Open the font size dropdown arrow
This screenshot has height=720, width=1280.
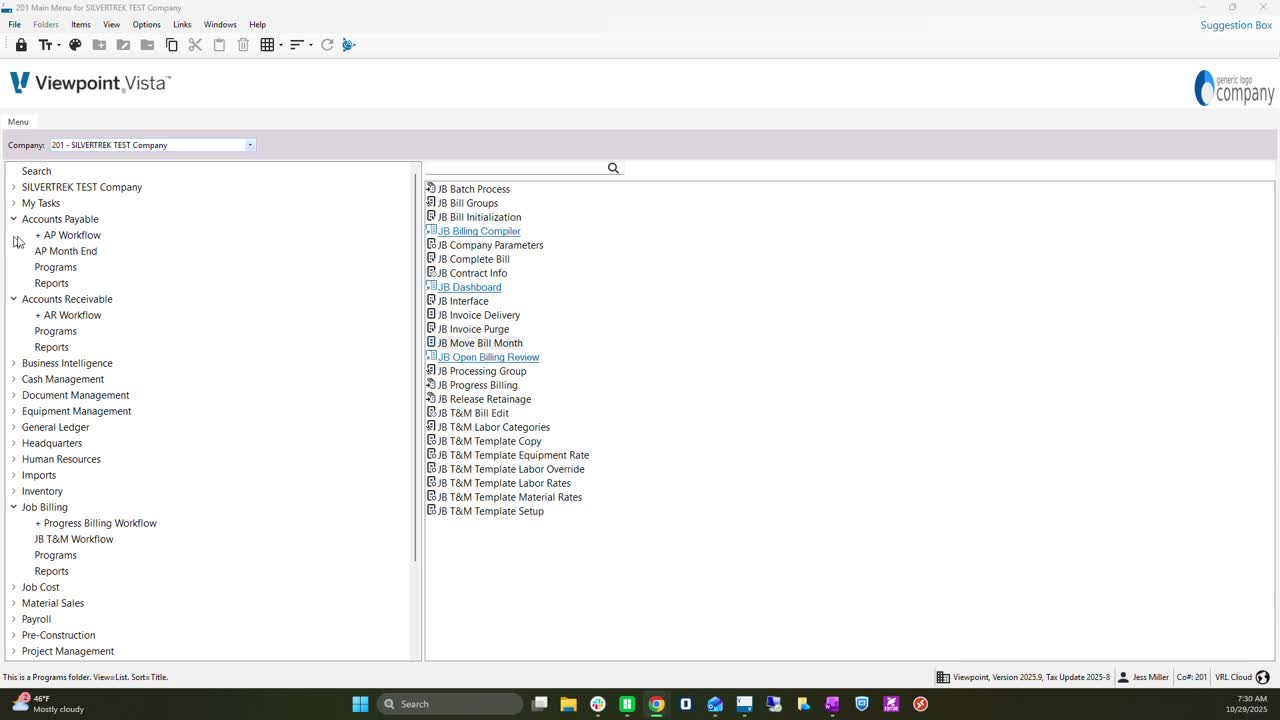point(58,45)
